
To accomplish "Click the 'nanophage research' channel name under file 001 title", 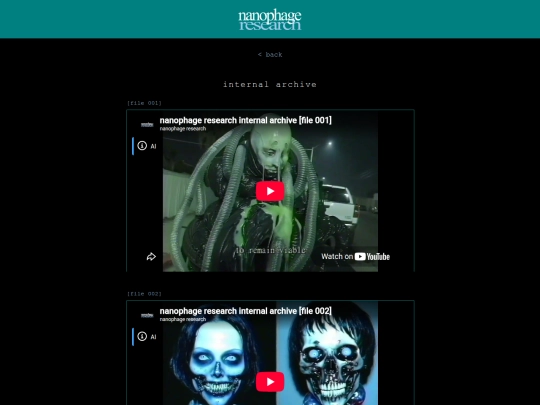I will pos(183,129).
